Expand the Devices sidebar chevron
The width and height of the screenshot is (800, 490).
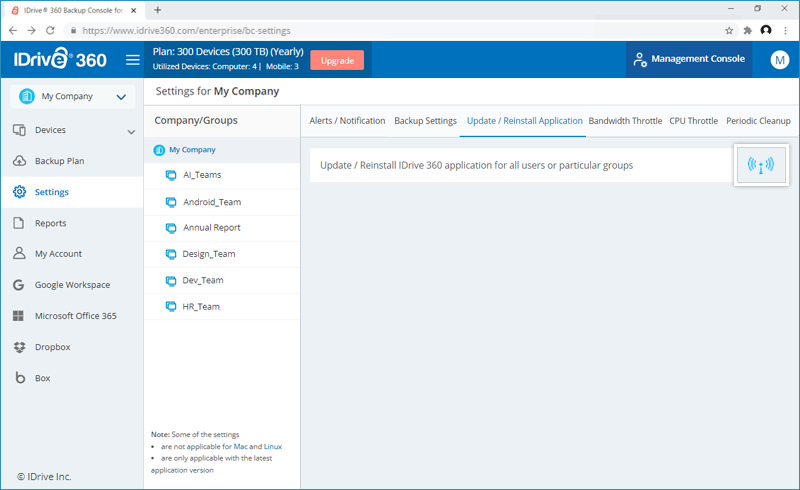131,131
